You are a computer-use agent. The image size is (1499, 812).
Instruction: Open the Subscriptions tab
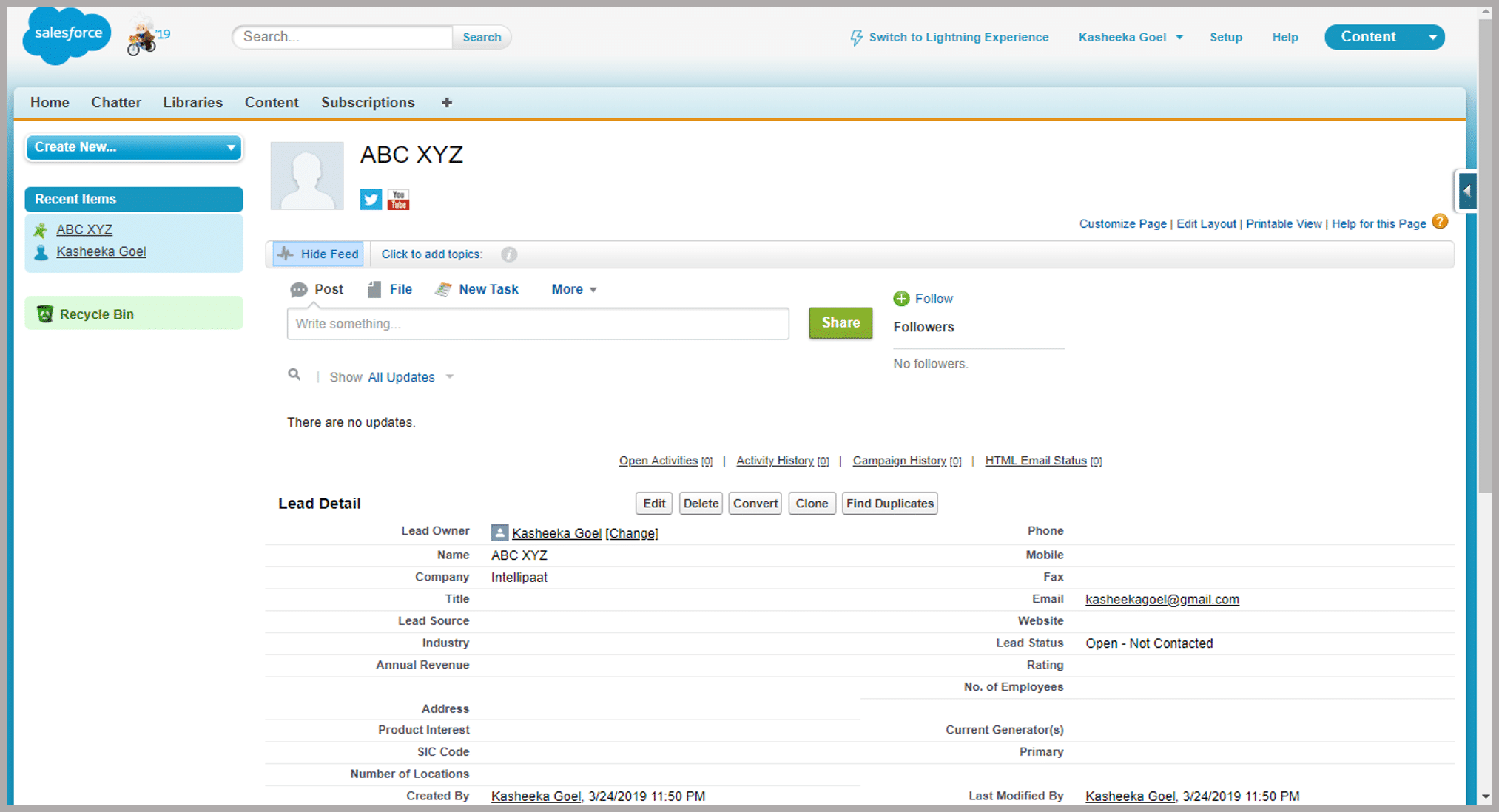(x=368, y=103)
